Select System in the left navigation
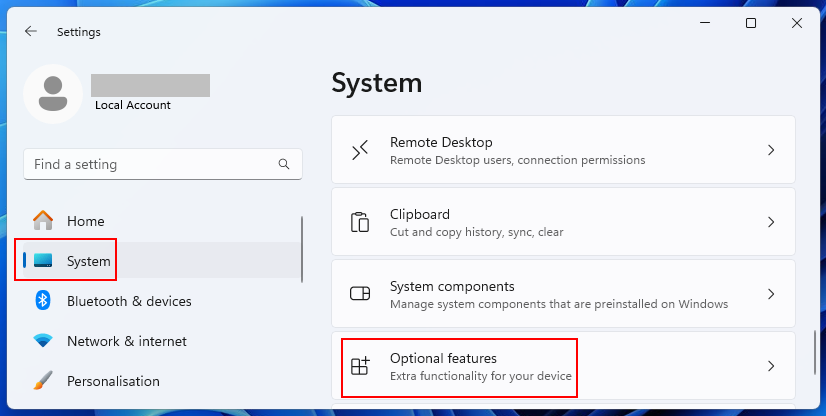 (88, 261)
